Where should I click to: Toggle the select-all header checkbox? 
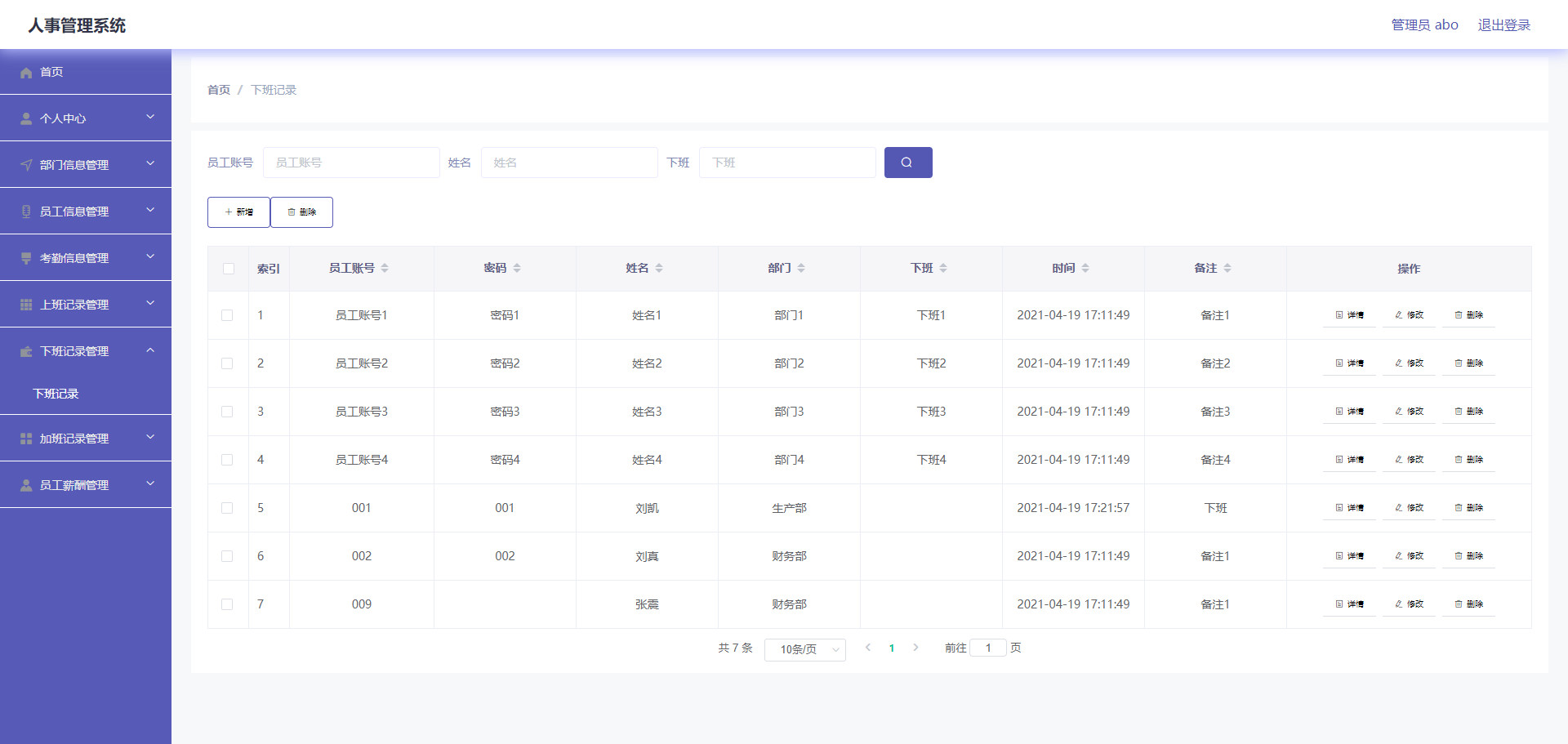click(229, 269)
